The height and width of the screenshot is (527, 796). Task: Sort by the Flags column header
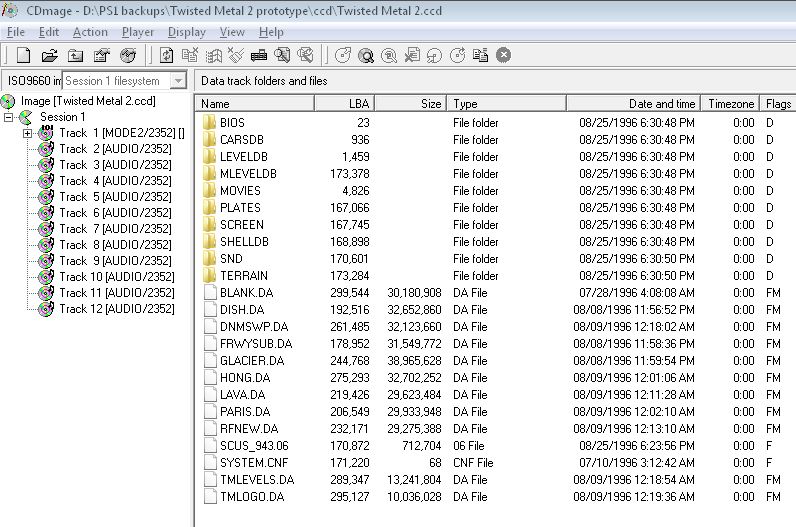[x=778, y=104]
